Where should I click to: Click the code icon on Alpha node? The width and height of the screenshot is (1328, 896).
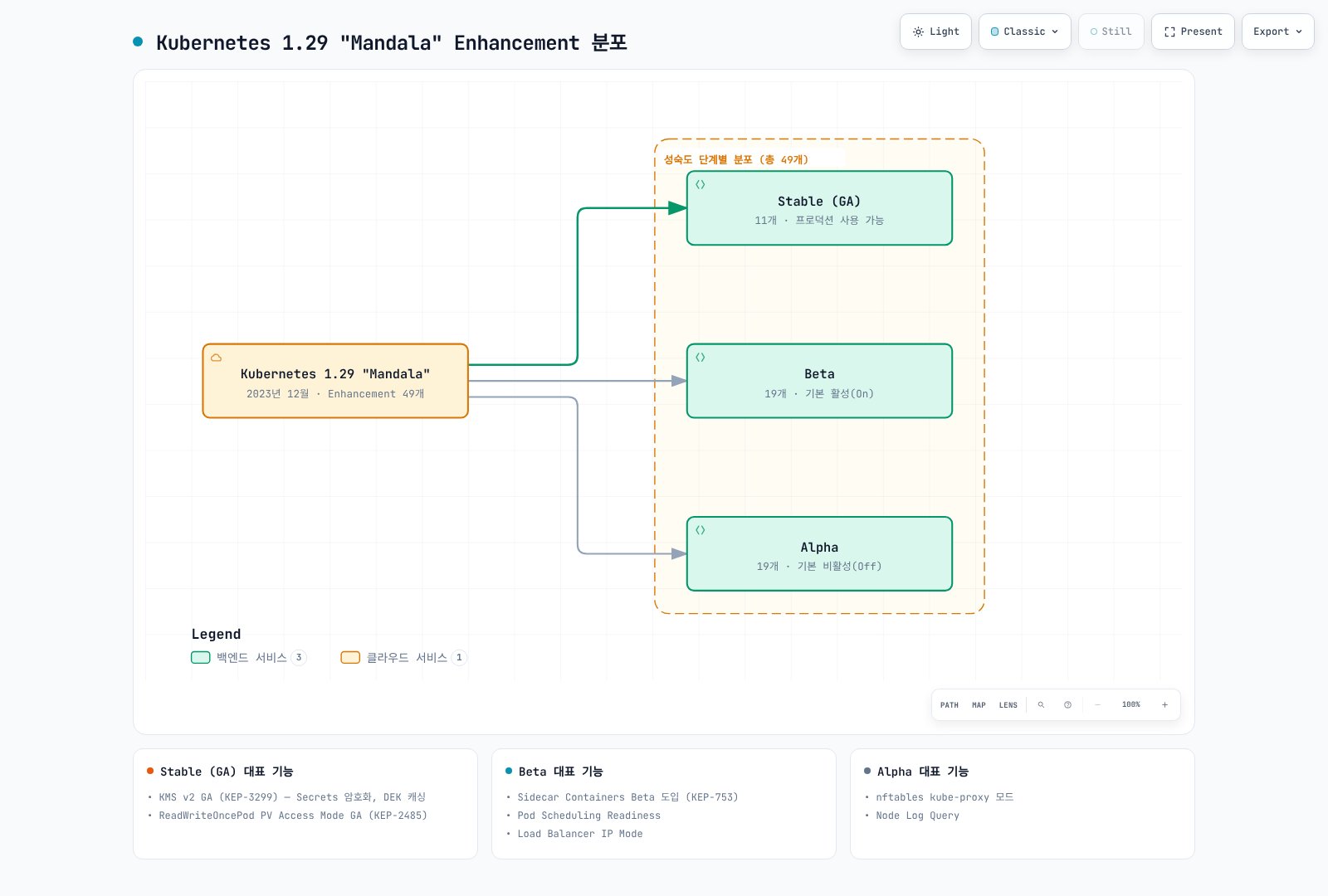pos(701,529)
